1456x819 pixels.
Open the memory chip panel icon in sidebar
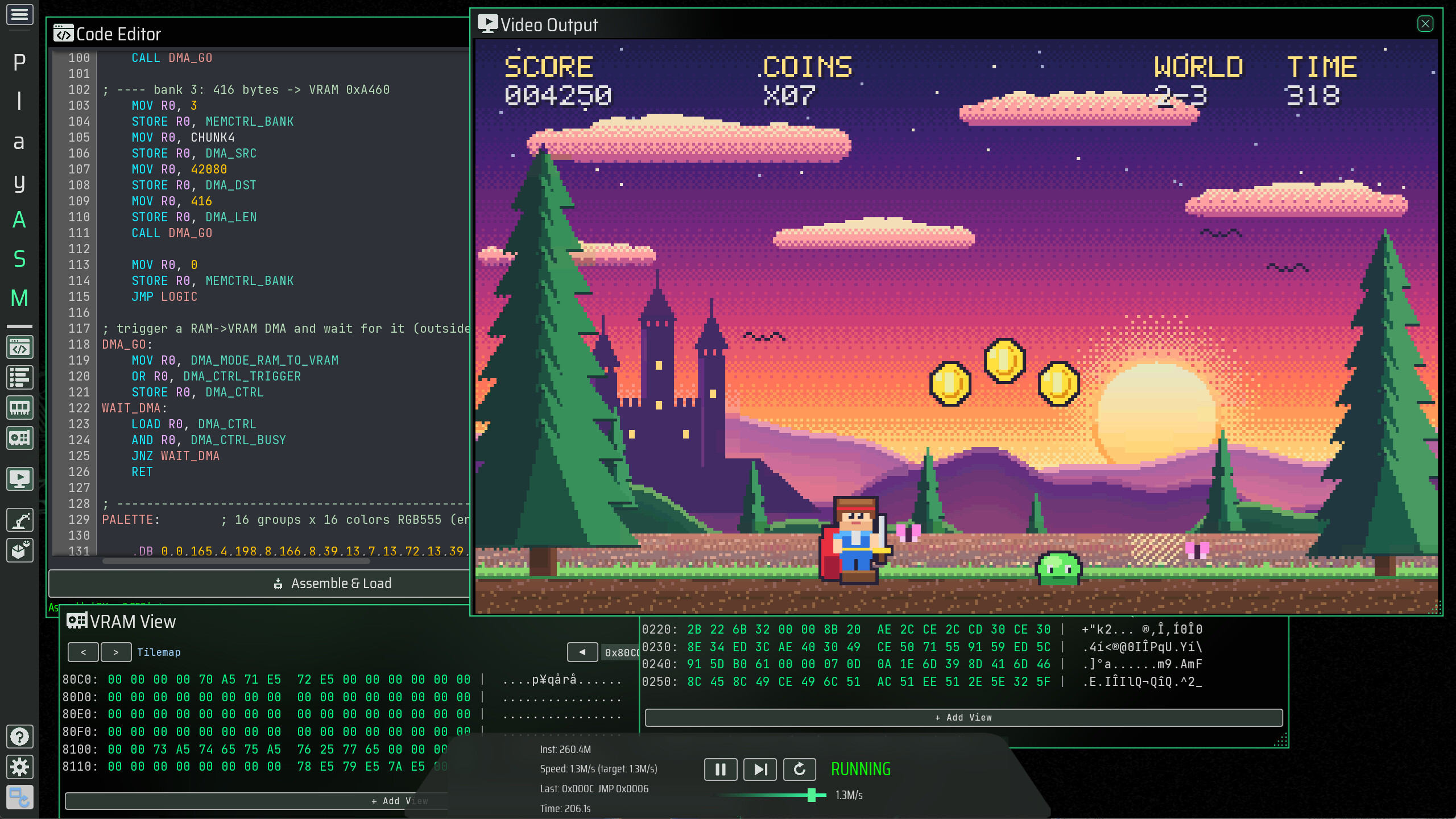click(x=19, y=408)
